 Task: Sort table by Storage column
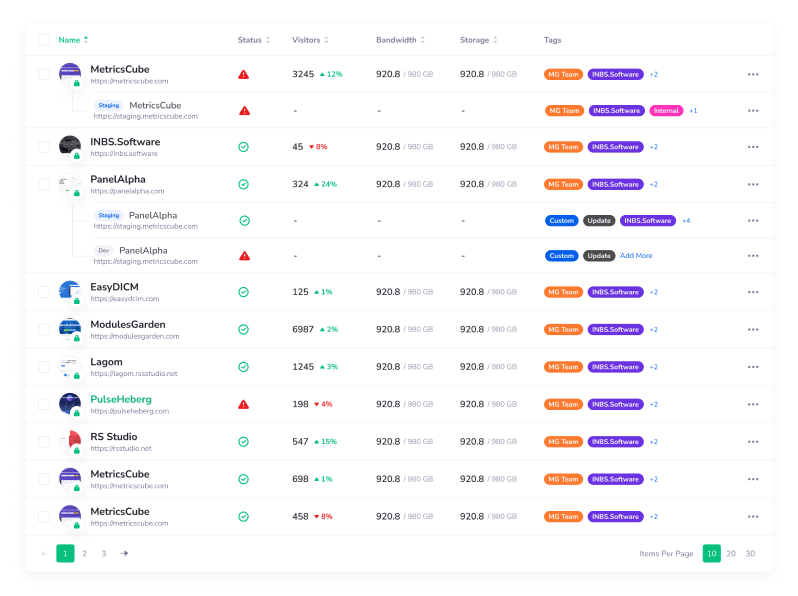(x=478, y=40)
